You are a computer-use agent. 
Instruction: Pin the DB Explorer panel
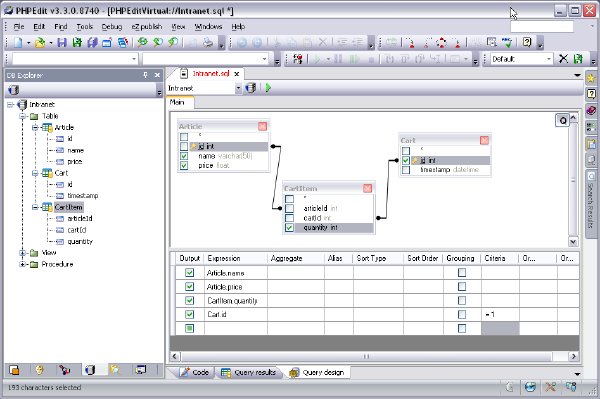[145, 75]
